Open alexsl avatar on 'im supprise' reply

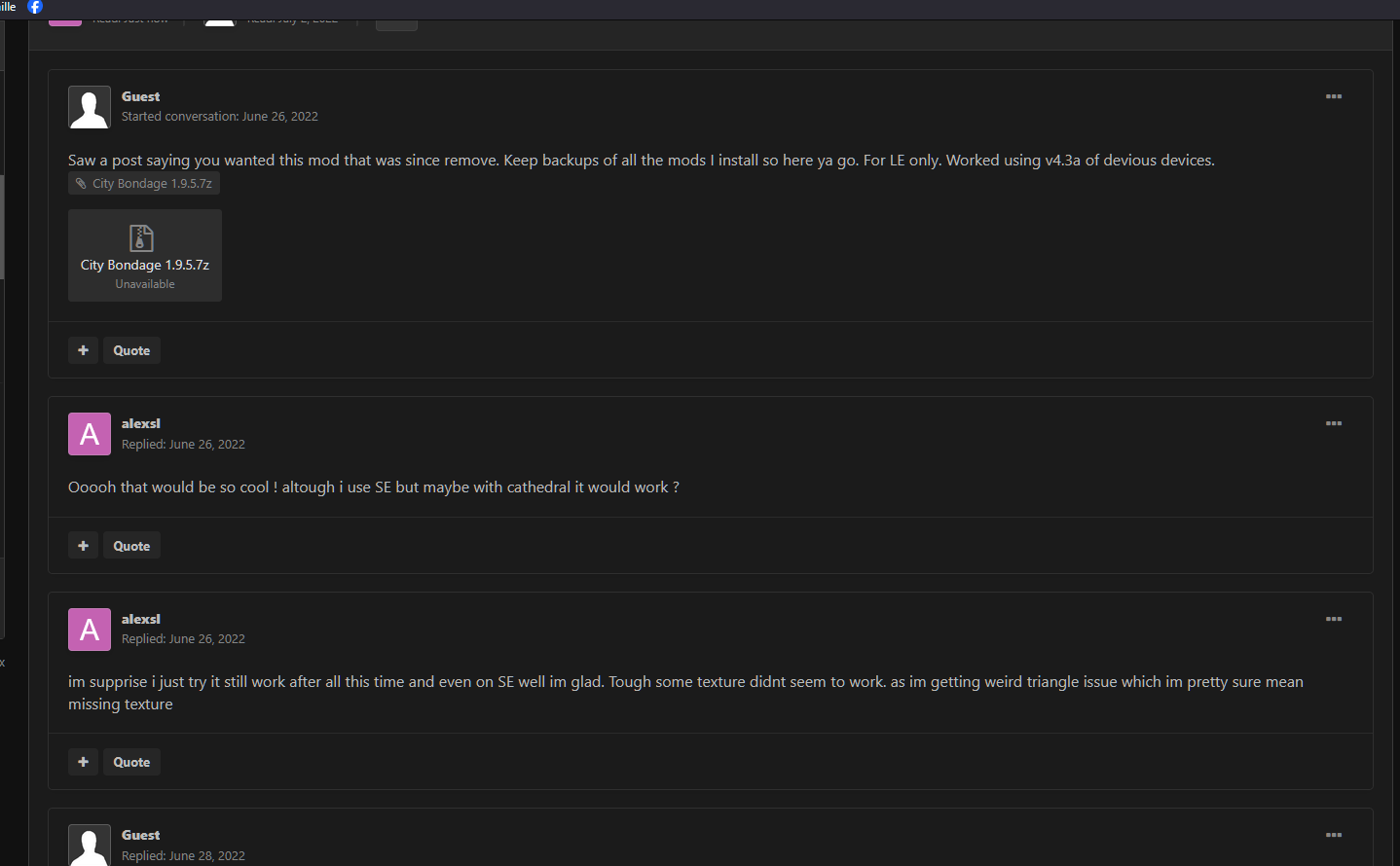(90, 630)
